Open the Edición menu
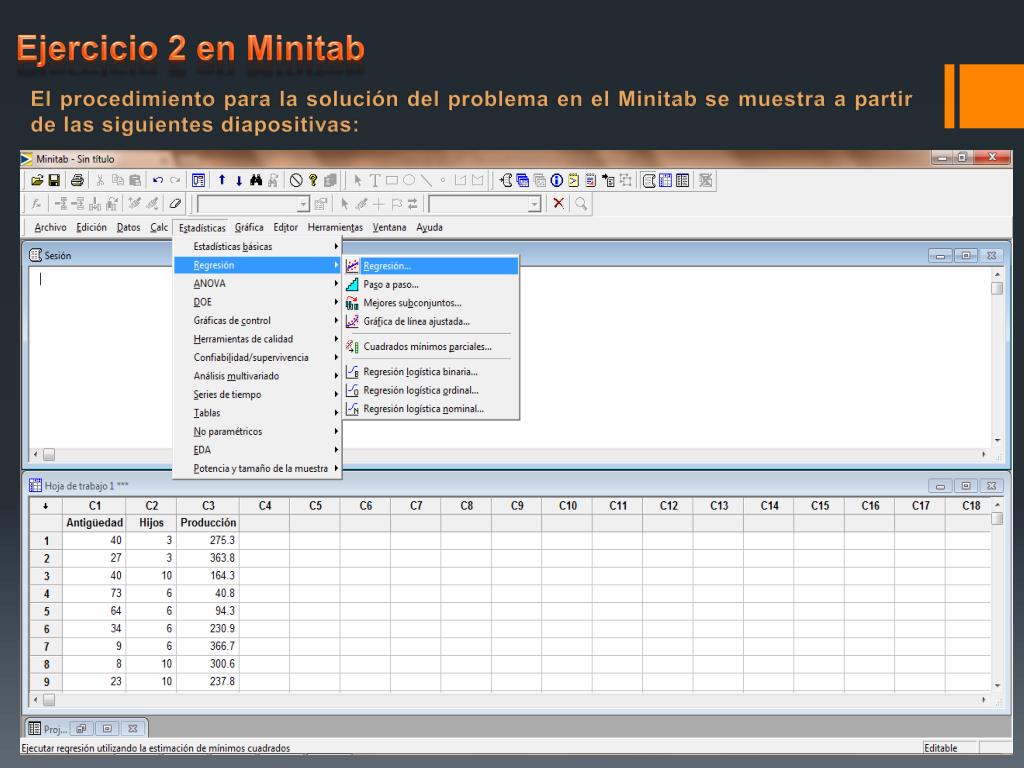 pos(91,227)
